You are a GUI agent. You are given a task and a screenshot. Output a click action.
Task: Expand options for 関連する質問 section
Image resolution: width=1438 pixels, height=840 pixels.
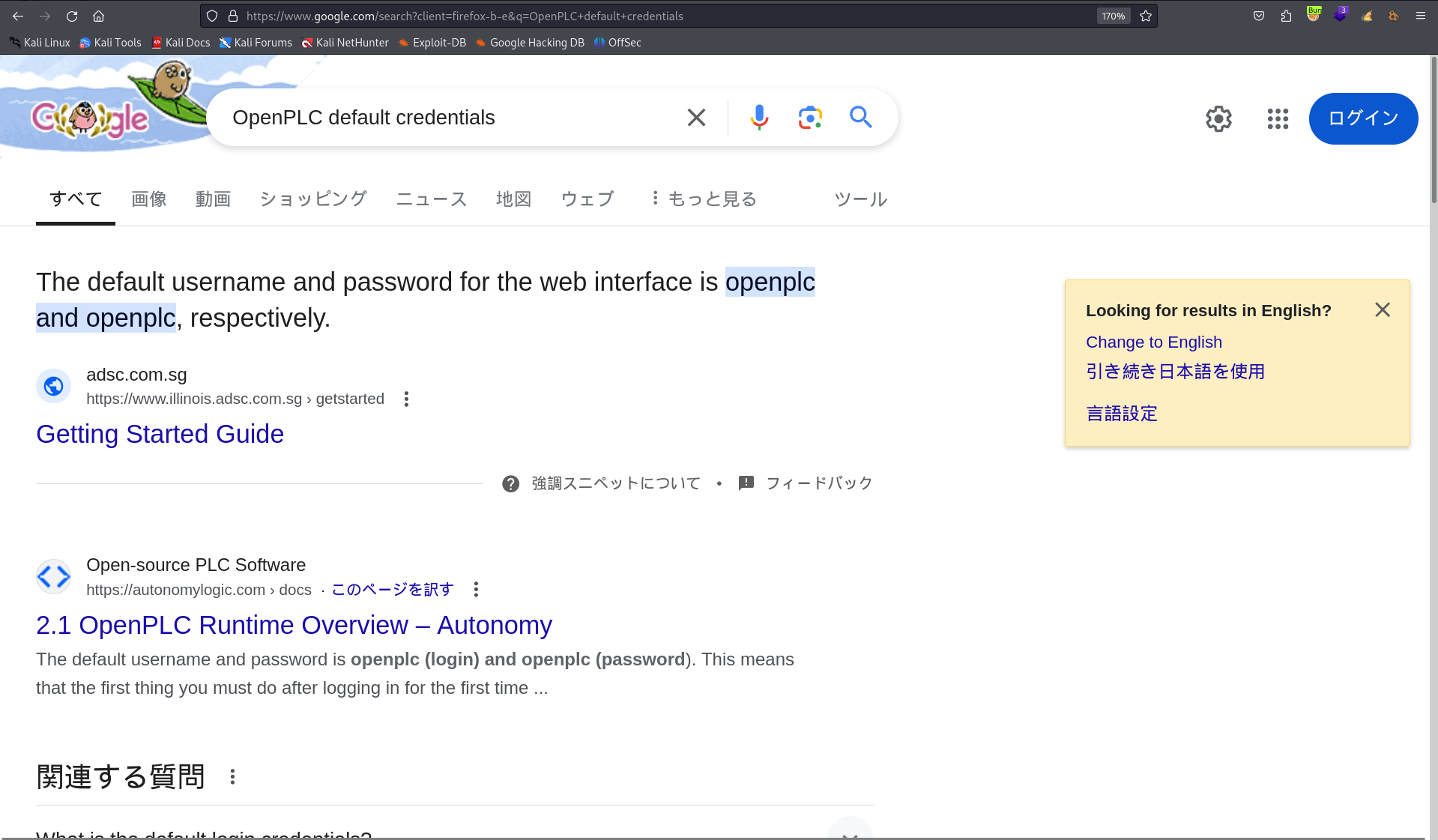pyautogui.click(x=232, y=777)
